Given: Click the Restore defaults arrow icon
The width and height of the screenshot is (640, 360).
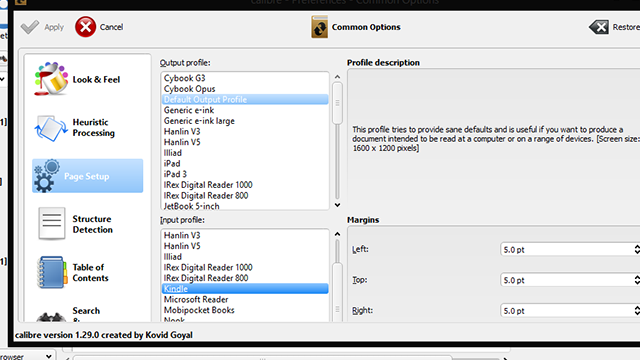Looking at the screenshot, I should tap(599, 27).
